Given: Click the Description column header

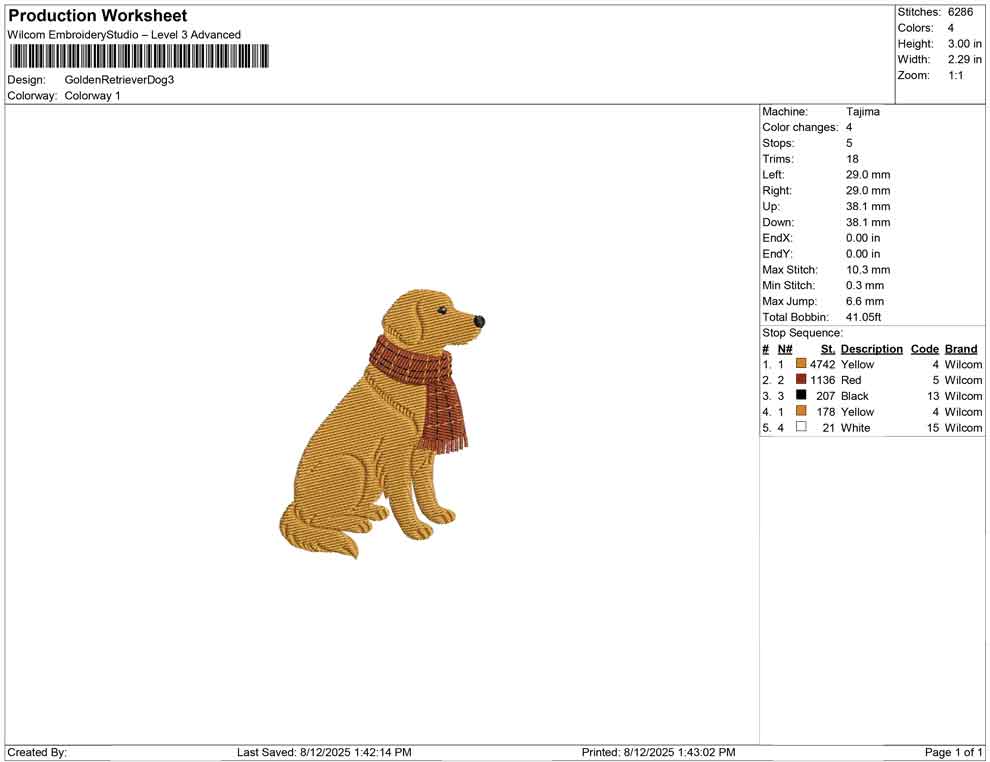Looking at the screenshot, I should [871, 349].
